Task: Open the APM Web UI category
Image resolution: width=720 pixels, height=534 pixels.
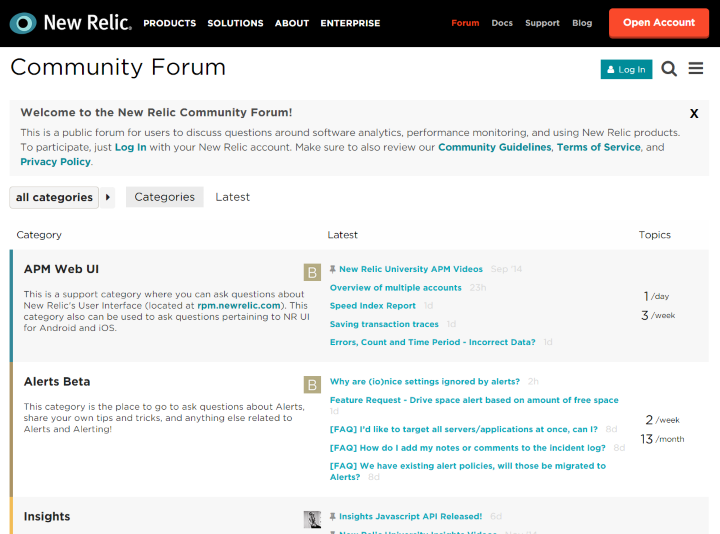Action: click(x=61, y=269)
